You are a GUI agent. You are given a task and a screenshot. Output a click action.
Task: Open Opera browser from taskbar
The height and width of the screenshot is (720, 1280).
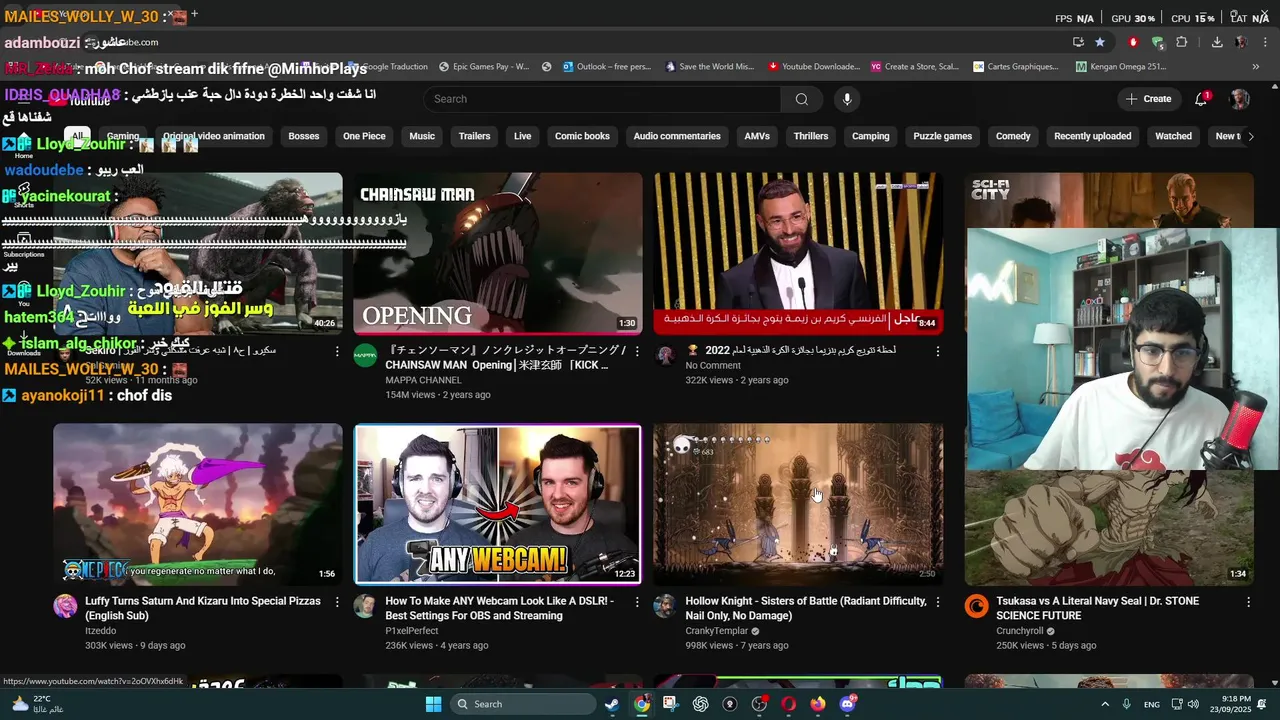(x=789, y=704)
